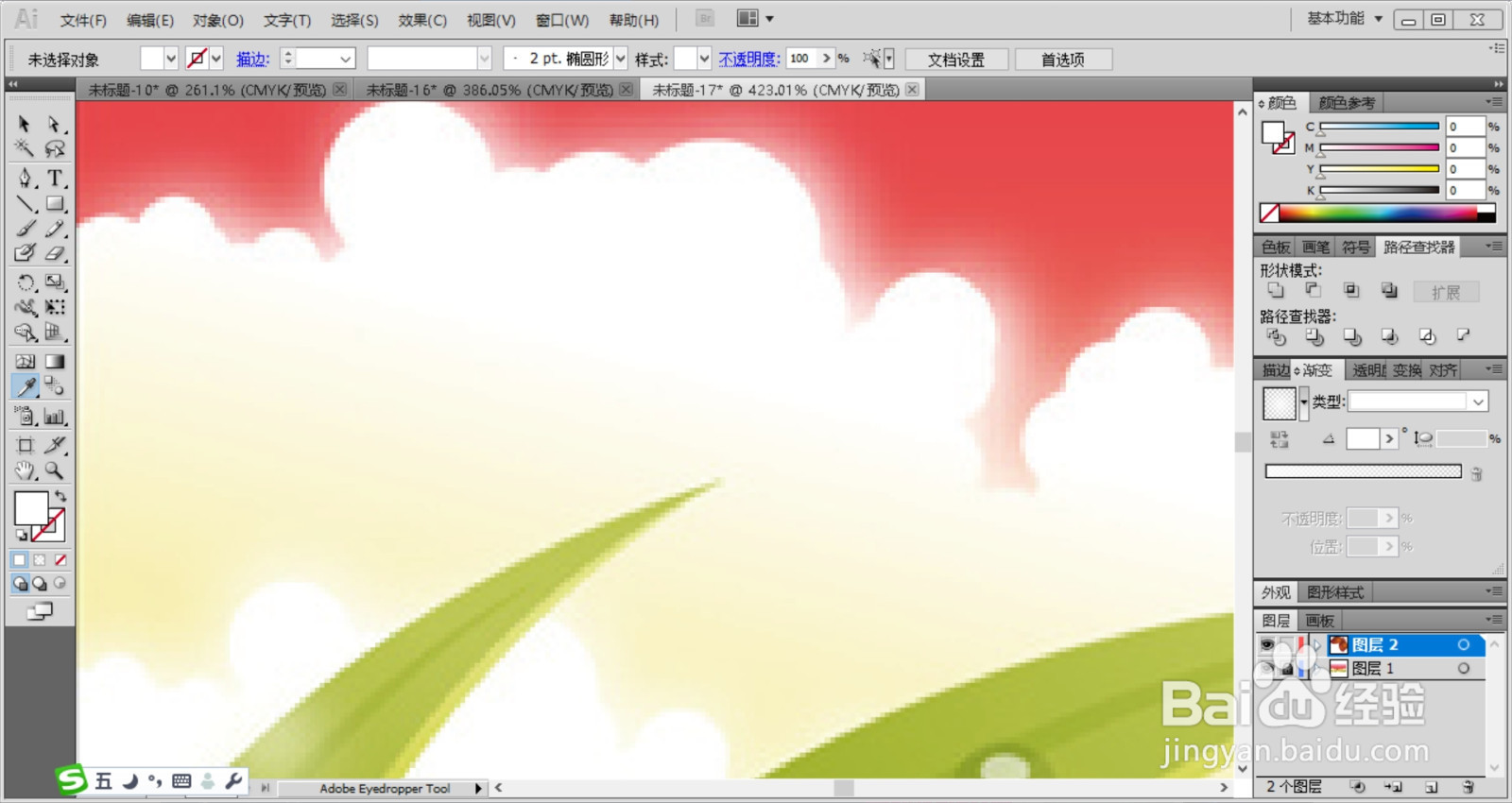Screen dimensions: 1512x803
Task: Select the Scale tool
Action: 55,282
